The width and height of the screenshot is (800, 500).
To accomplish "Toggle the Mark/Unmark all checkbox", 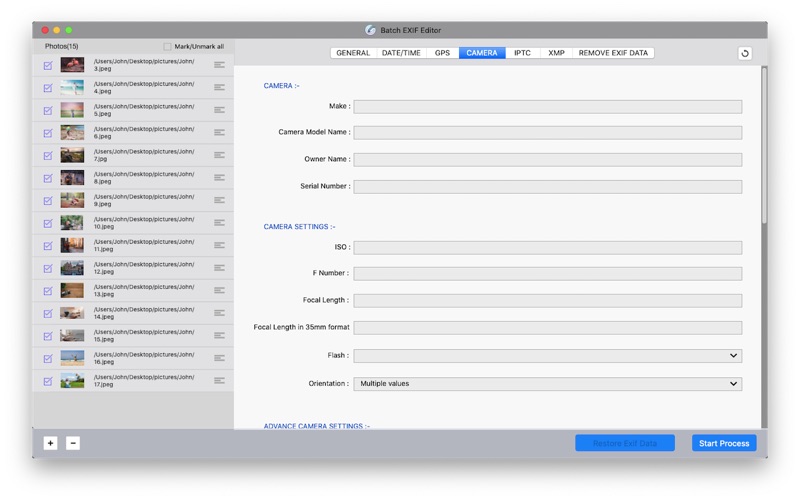I will tap(167, 46).
